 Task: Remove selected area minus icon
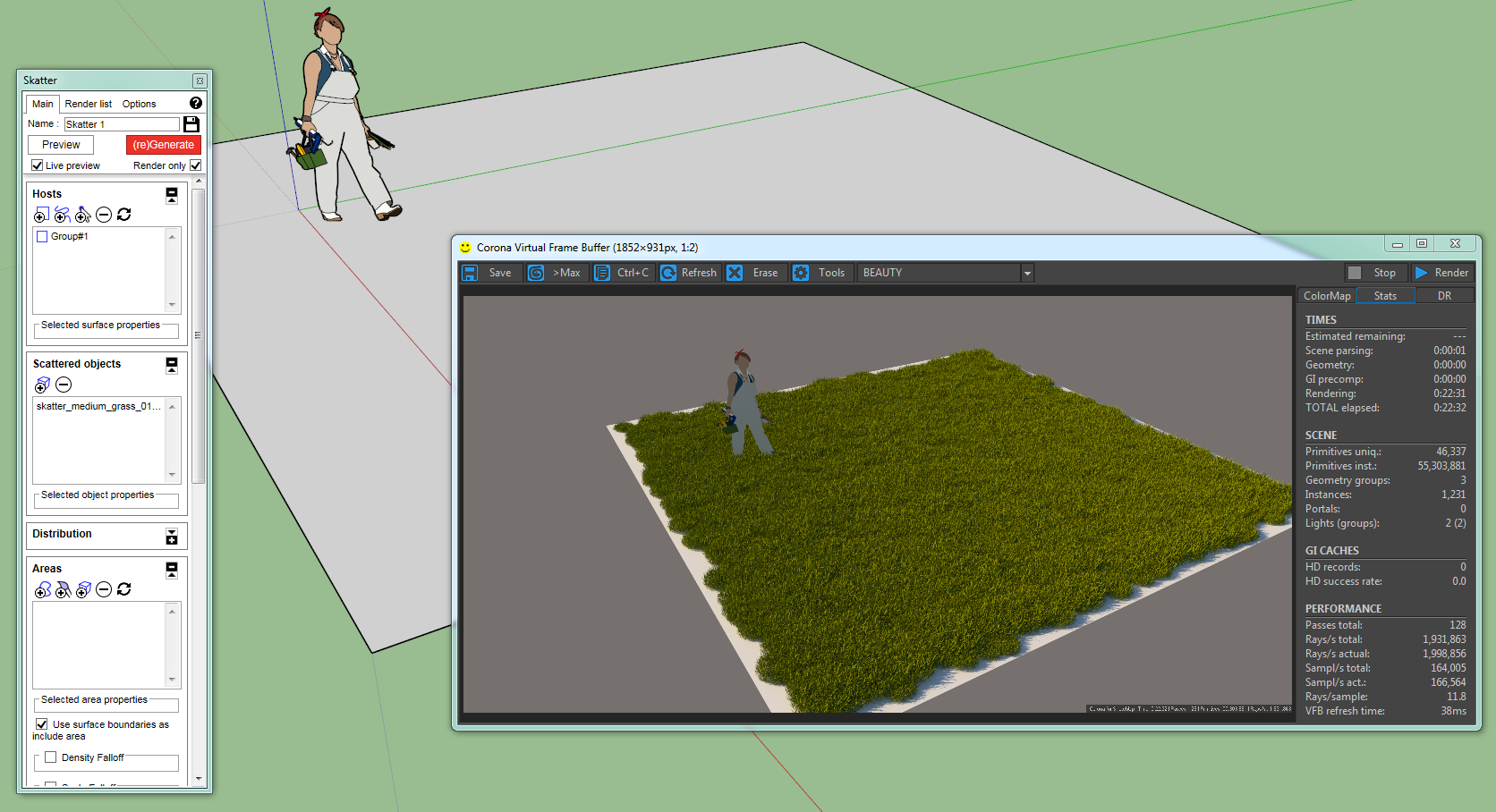104,589
